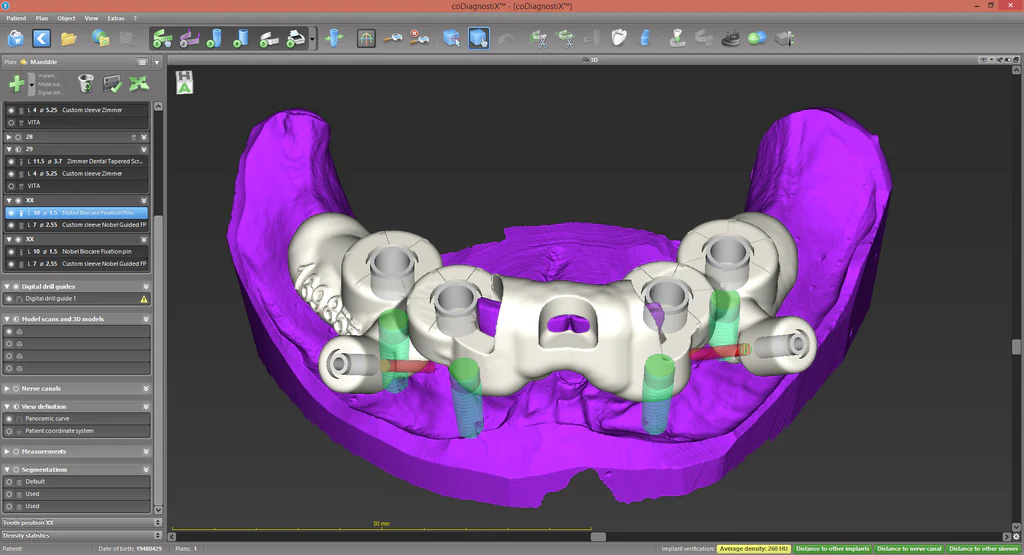The image size is (1024, 555).
Task: Open the panoramic curve tool icon
Action: tap(366, 39)
